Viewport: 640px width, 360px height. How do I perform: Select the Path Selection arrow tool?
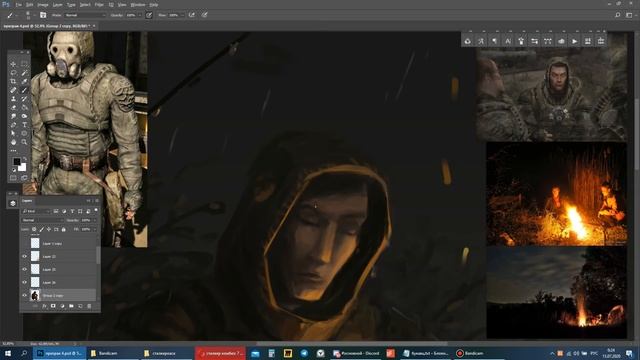click(13, 133)
